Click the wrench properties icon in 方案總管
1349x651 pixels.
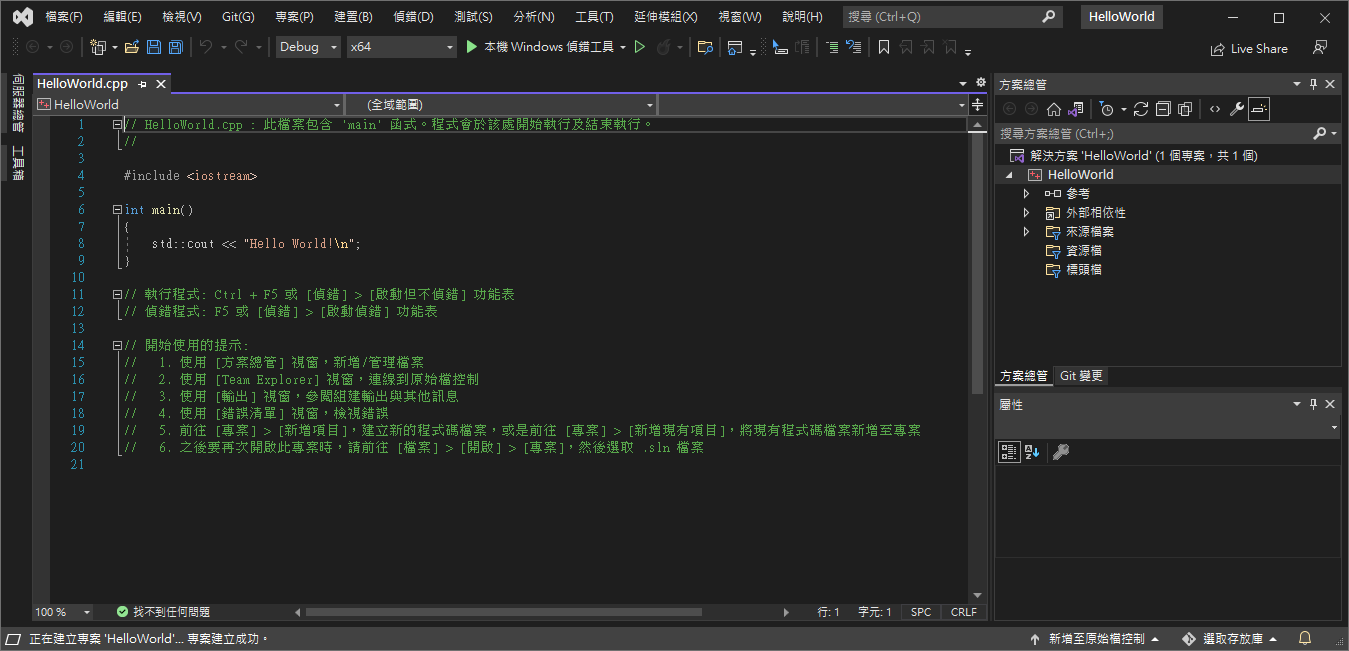click(x=1237, y=109)
